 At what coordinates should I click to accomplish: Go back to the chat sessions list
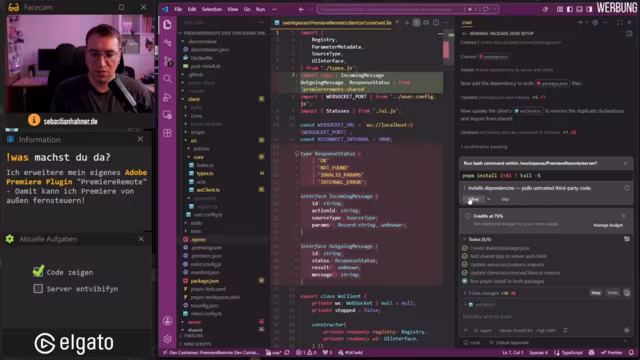point(464,33)
